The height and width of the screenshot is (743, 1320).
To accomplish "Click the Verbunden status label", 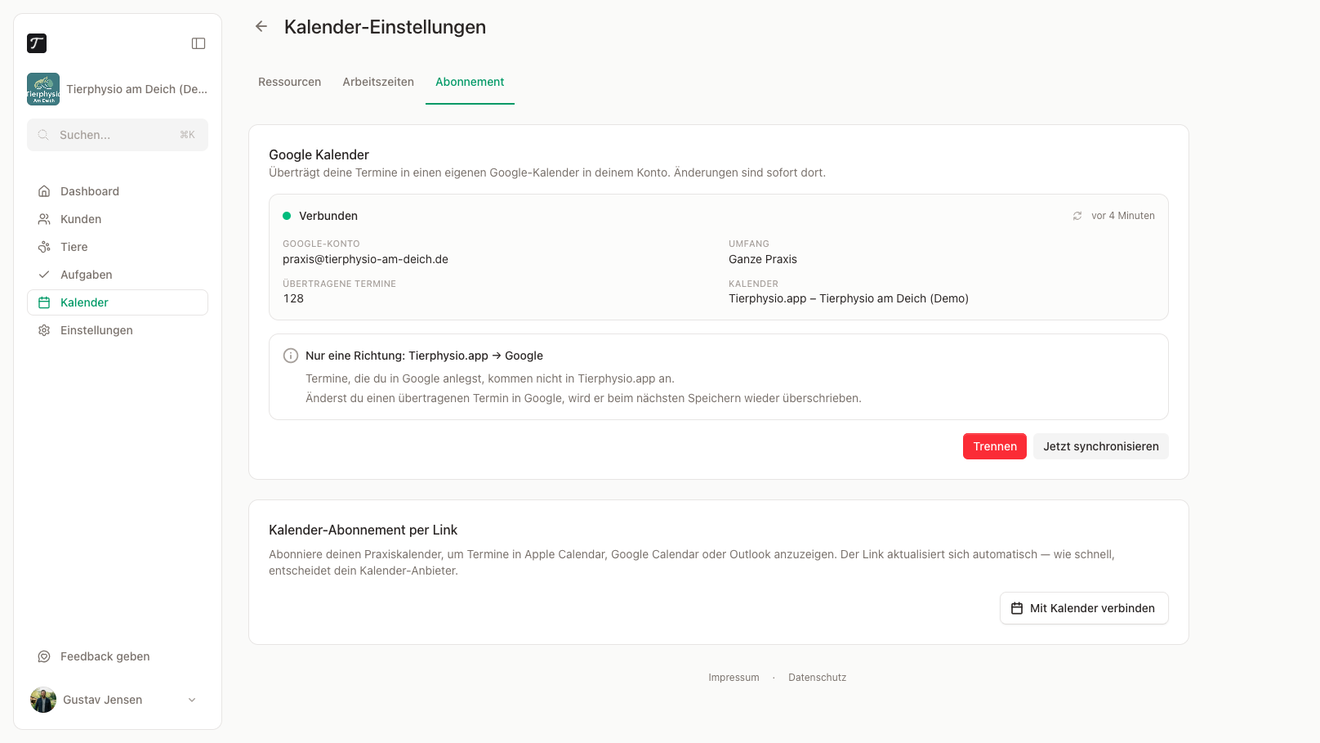I will [328, 216].
